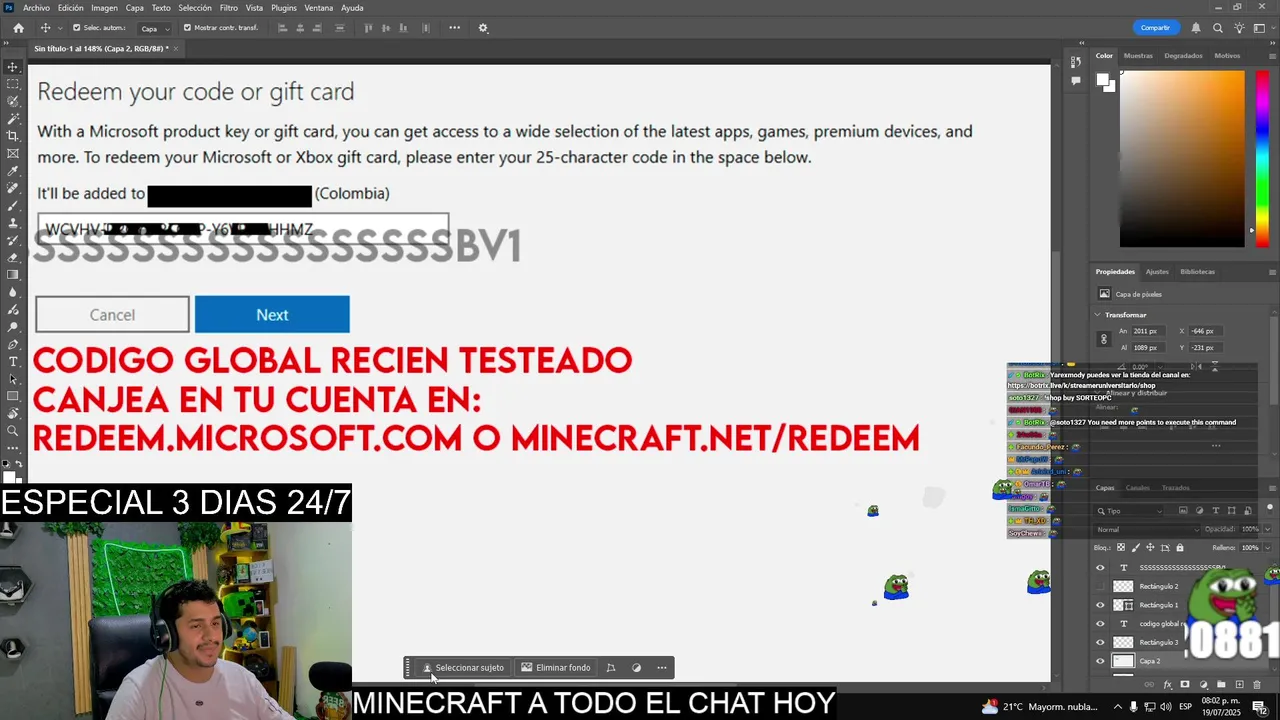The image size is (1280, 720).
Task: Toggle Mostrar contr. transf. checkbox
Action: point(187,28)
